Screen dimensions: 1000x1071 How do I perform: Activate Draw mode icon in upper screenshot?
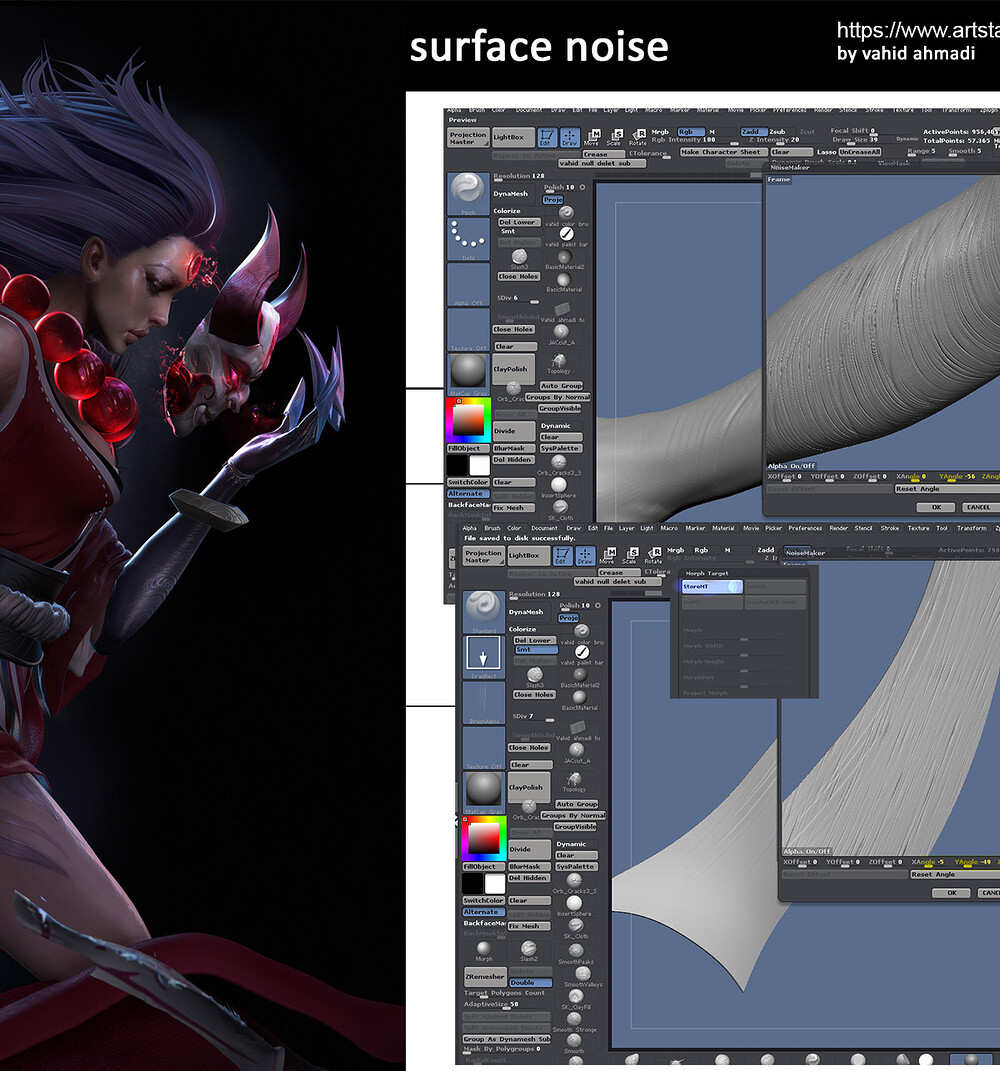coord(569,137)
